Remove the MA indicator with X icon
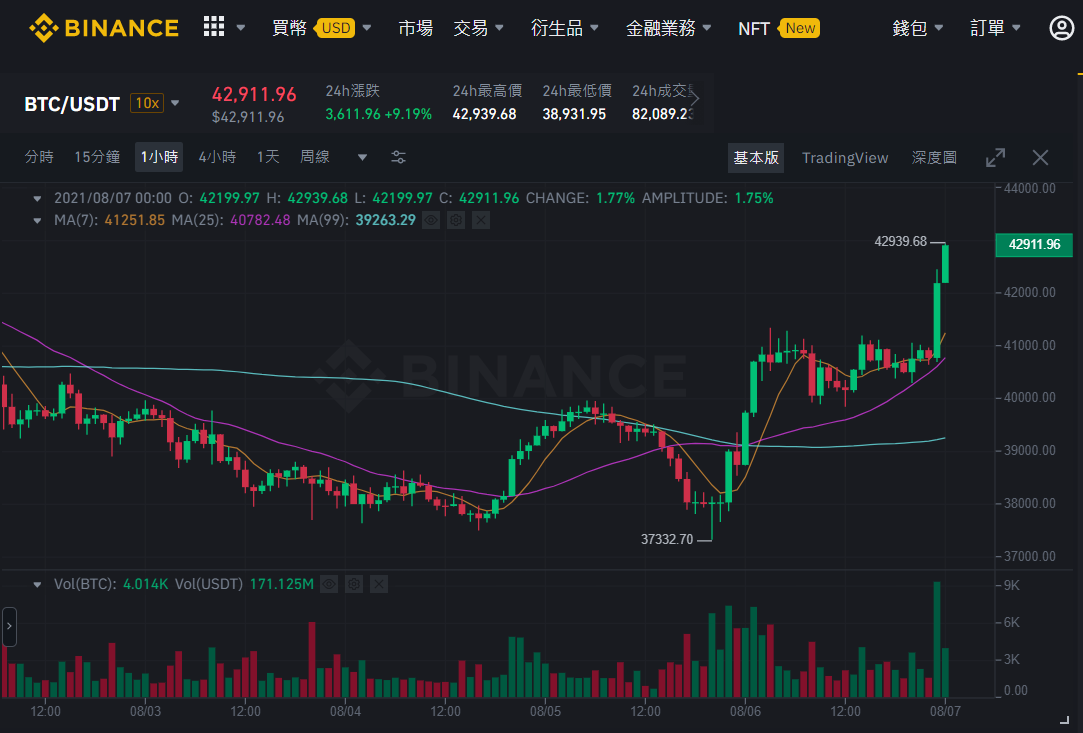This screenshot has width=1083, height=733. 481,220
